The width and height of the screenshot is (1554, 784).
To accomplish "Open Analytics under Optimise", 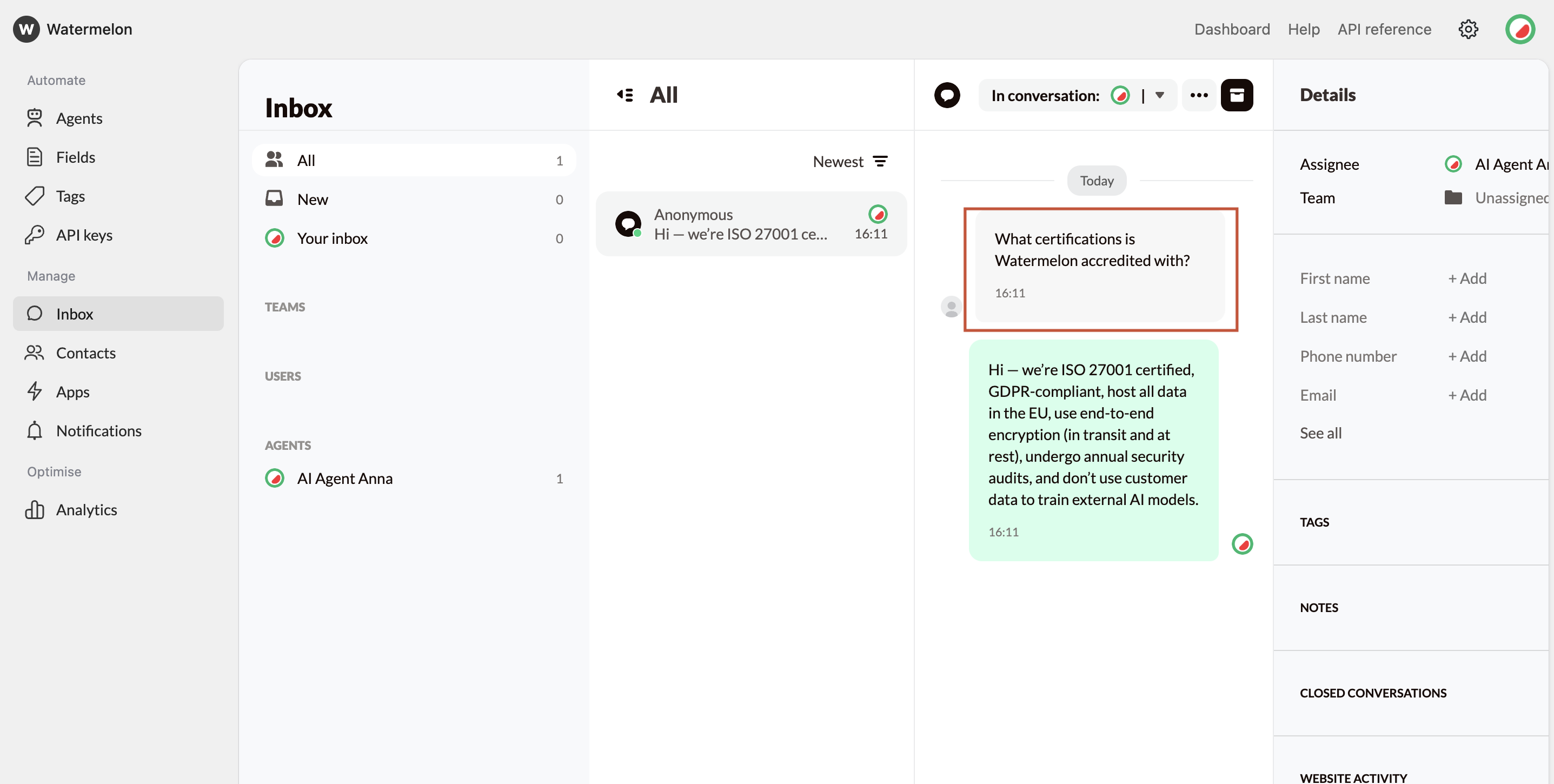I will (x=87, y=509).
